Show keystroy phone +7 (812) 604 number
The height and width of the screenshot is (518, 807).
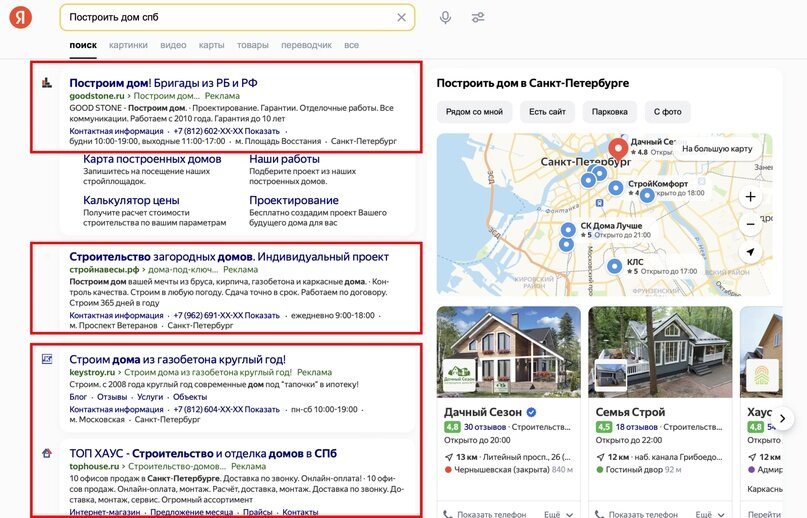click(x=226, y=409)
